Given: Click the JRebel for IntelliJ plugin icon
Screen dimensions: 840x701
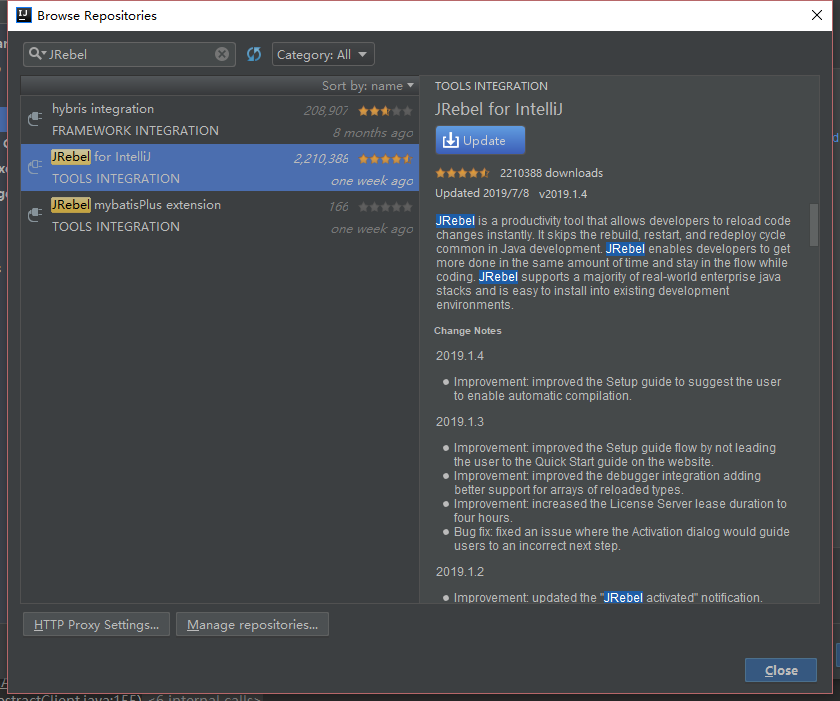Looking at the screenshot, I should [x=35, y=167].
